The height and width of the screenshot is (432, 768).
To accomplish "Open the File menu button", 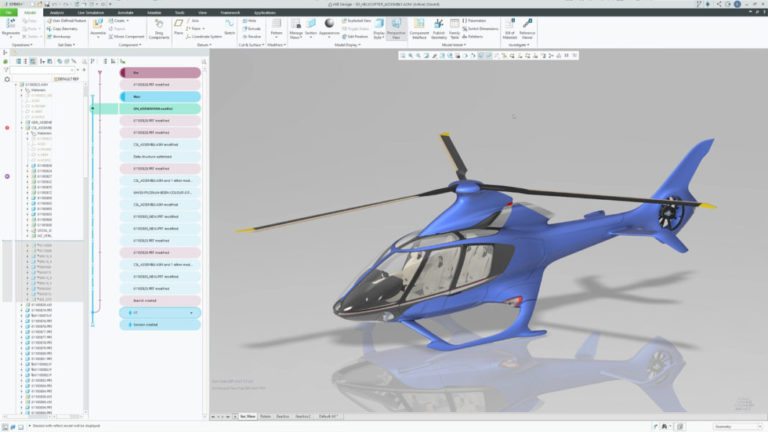I will point(8,12).
